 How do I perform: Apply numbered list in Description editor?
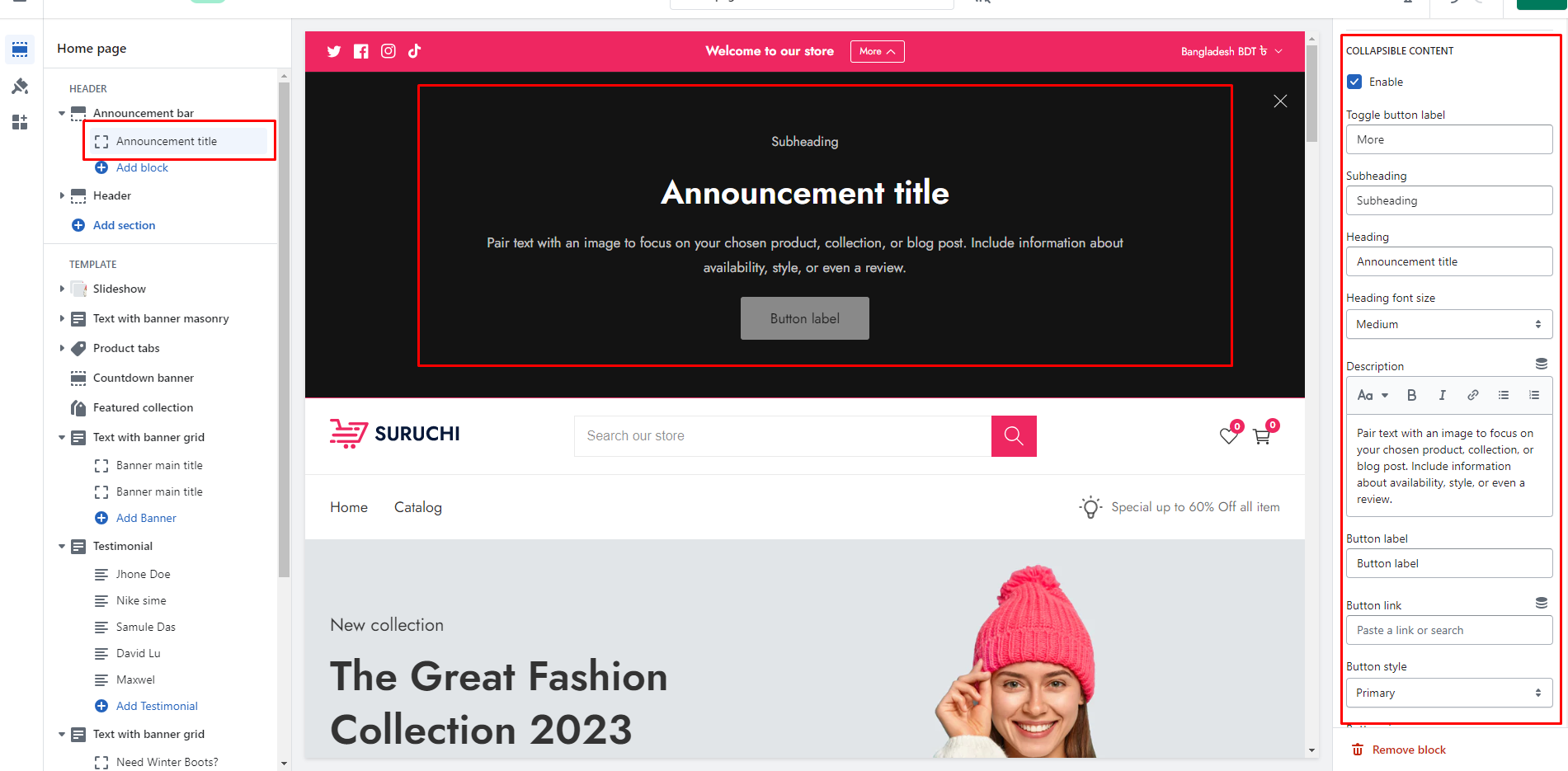pyautogui.click(x=1534, y=395)
